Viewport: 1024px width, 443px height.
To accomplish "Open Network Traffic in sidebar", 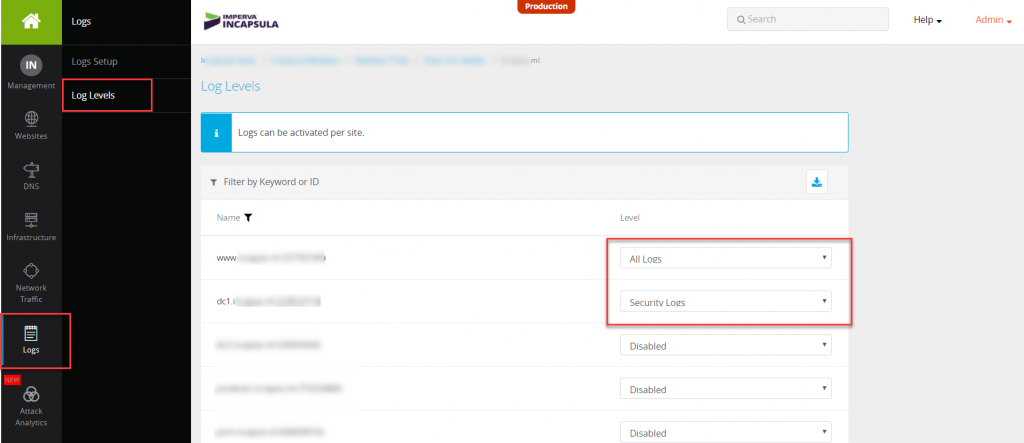I will coord(30,277).
